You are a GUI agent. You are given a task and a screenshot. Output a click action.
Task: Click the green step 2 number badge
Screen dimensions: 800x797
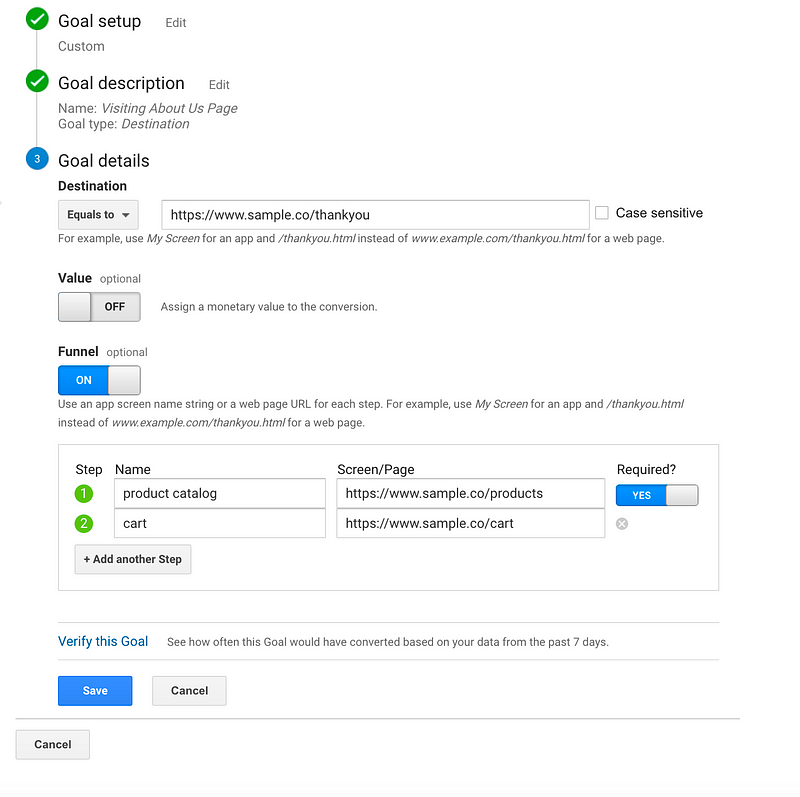[84, 524]
